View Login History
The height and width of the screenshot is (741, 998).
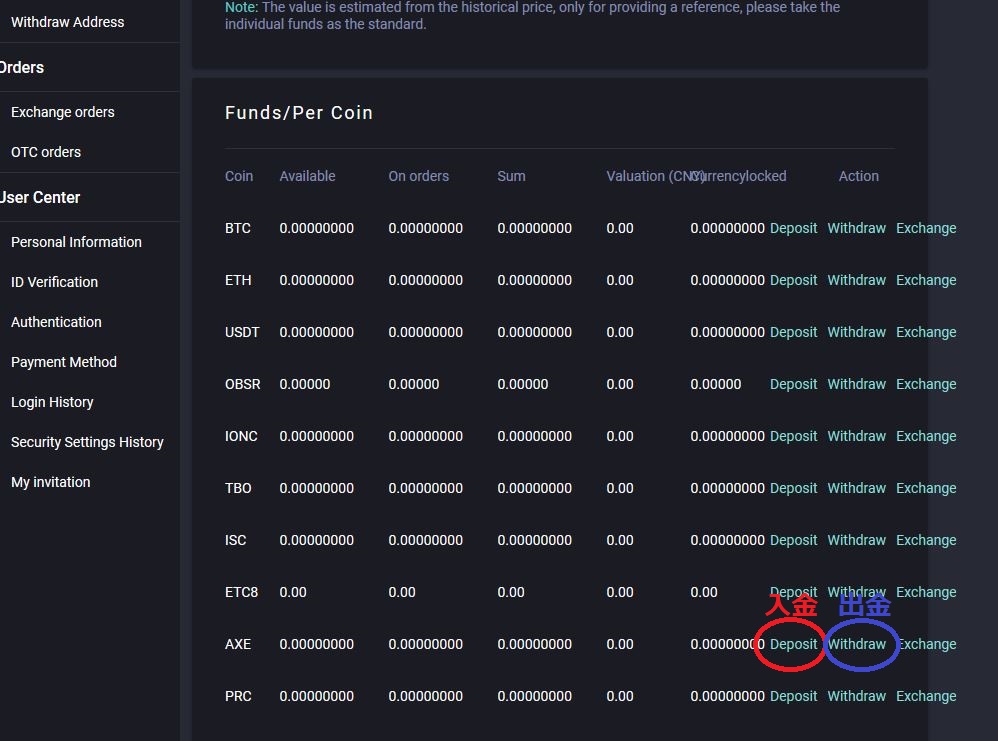pos(52,402)
